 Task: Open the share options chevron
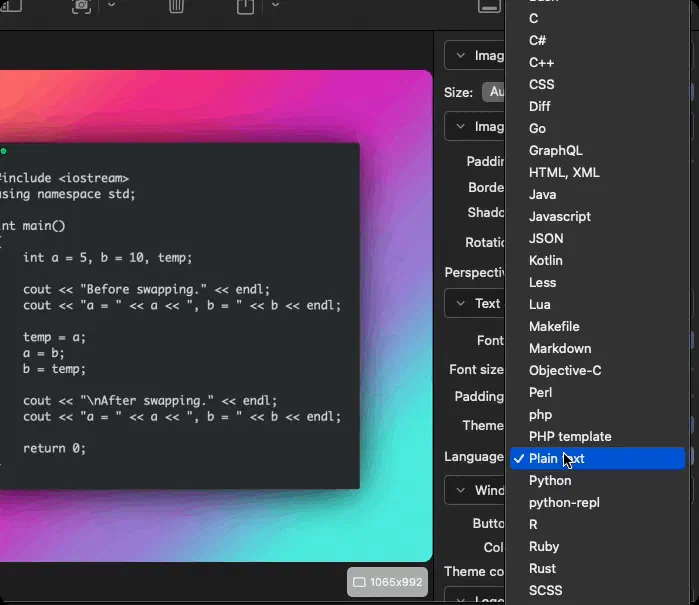tap(275, 5)
